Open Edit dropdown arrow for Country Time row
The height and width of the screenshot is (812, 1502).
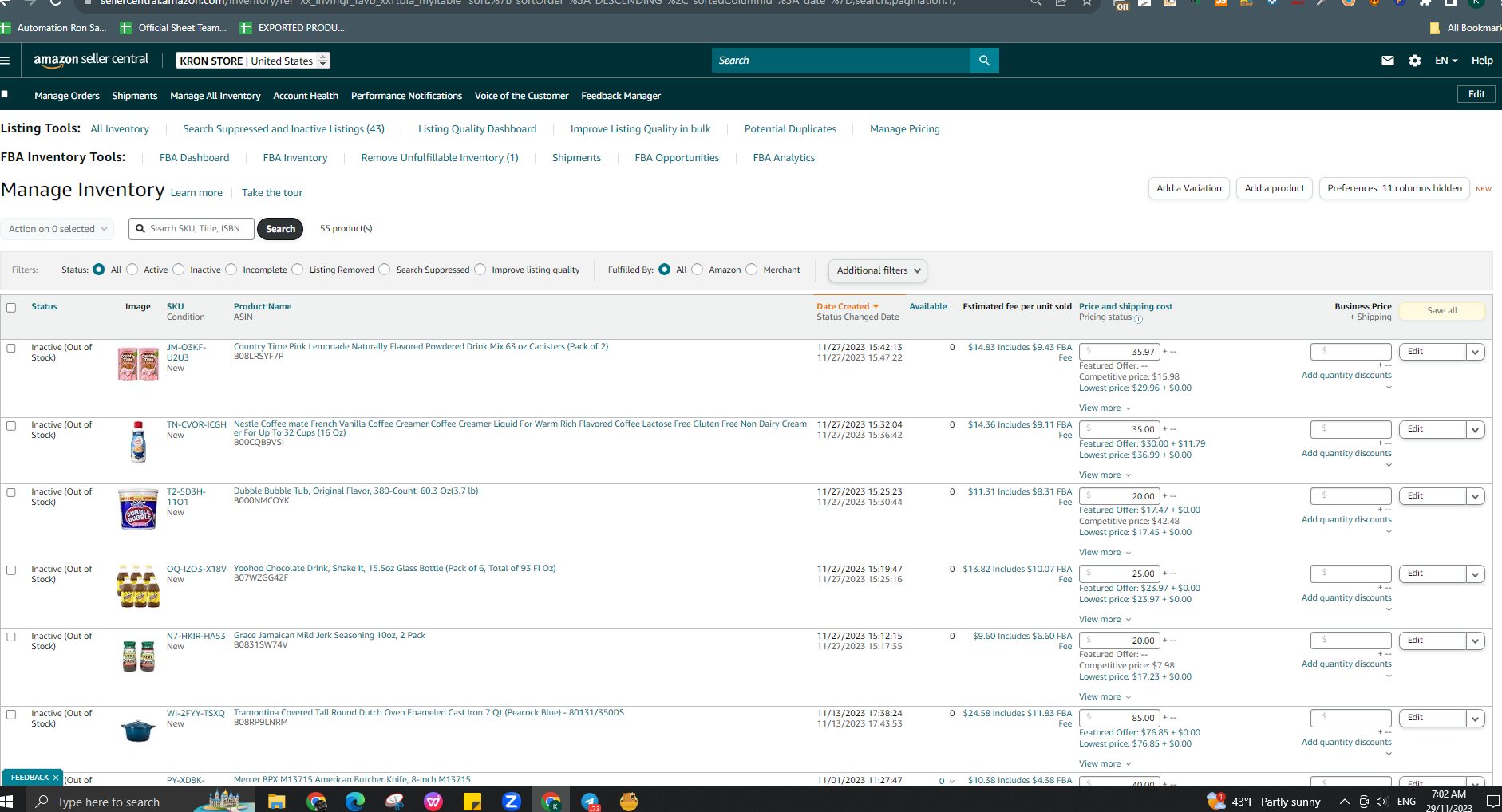[x=1476, y=352]
